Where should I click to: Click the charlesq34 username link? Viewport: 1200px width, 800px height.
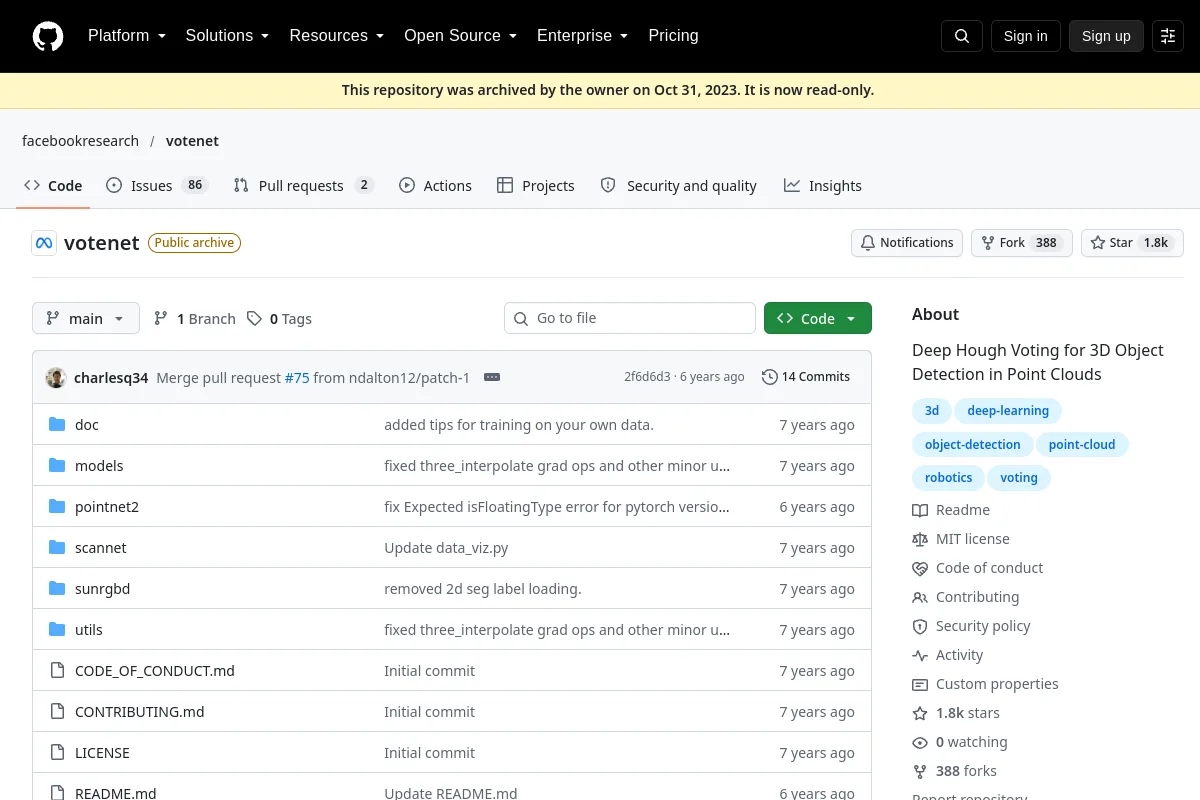click(x=111, y=378)
